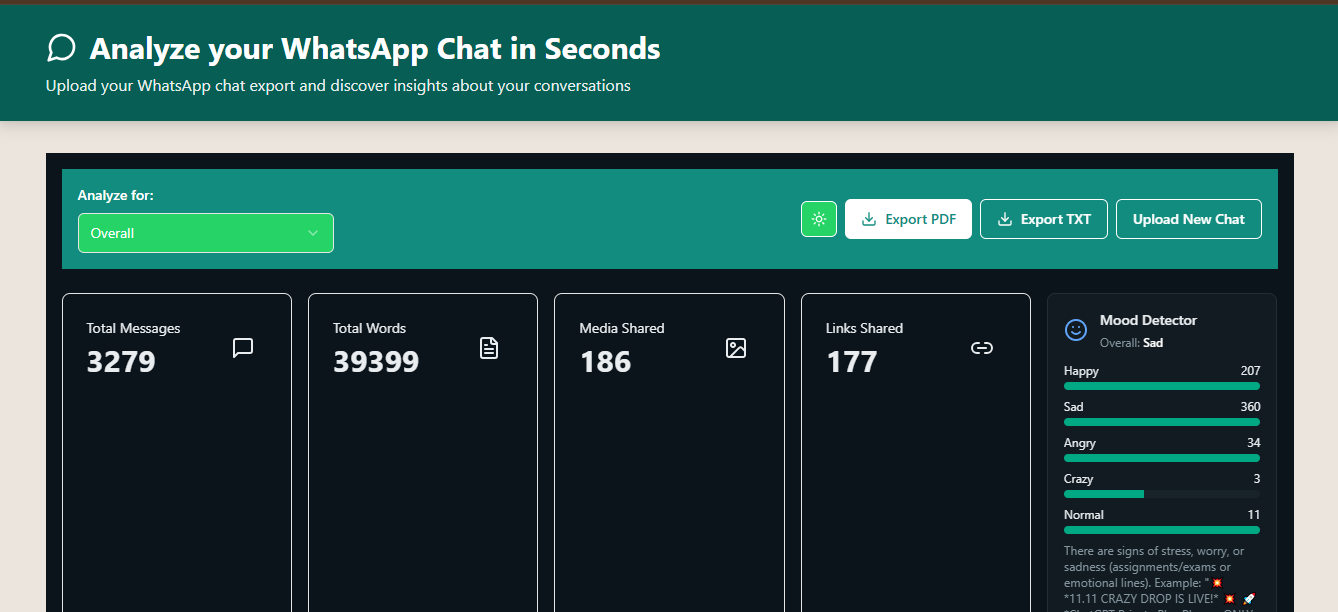Click the download icon in Export PDF
Screen dimensions: 1338x612
click(869, 219)
